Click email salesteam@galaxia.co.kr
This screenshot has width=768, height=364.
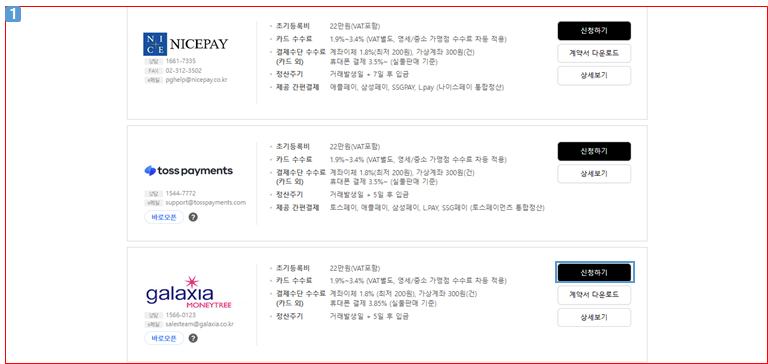[199, 324]
